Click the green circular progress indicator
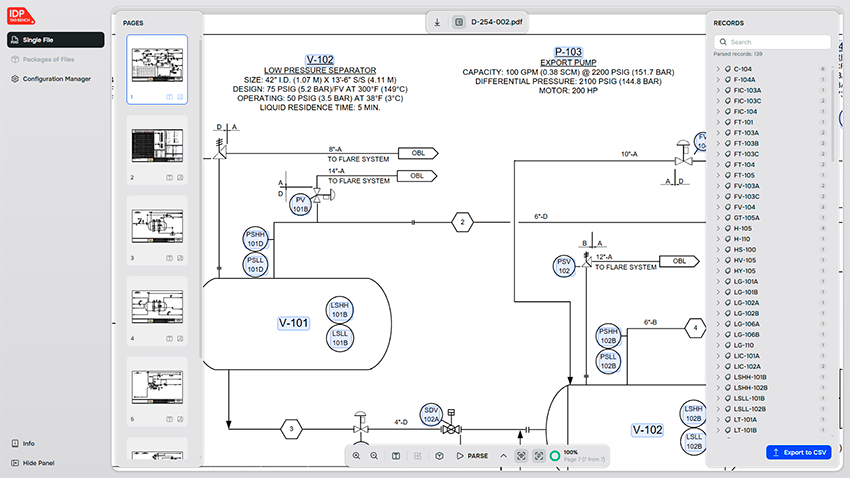Image resolution: width=850 pixels, height=478 pixels. coord(555,455)
